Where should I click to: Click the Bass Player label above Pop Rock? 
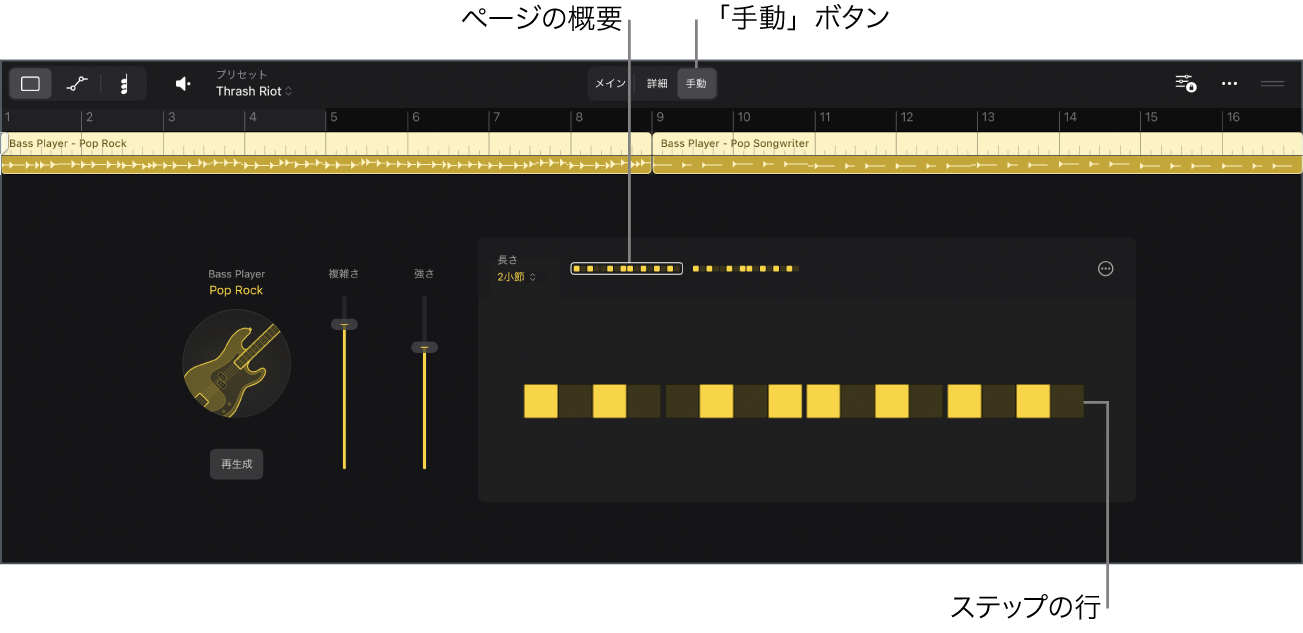point(237,274)
